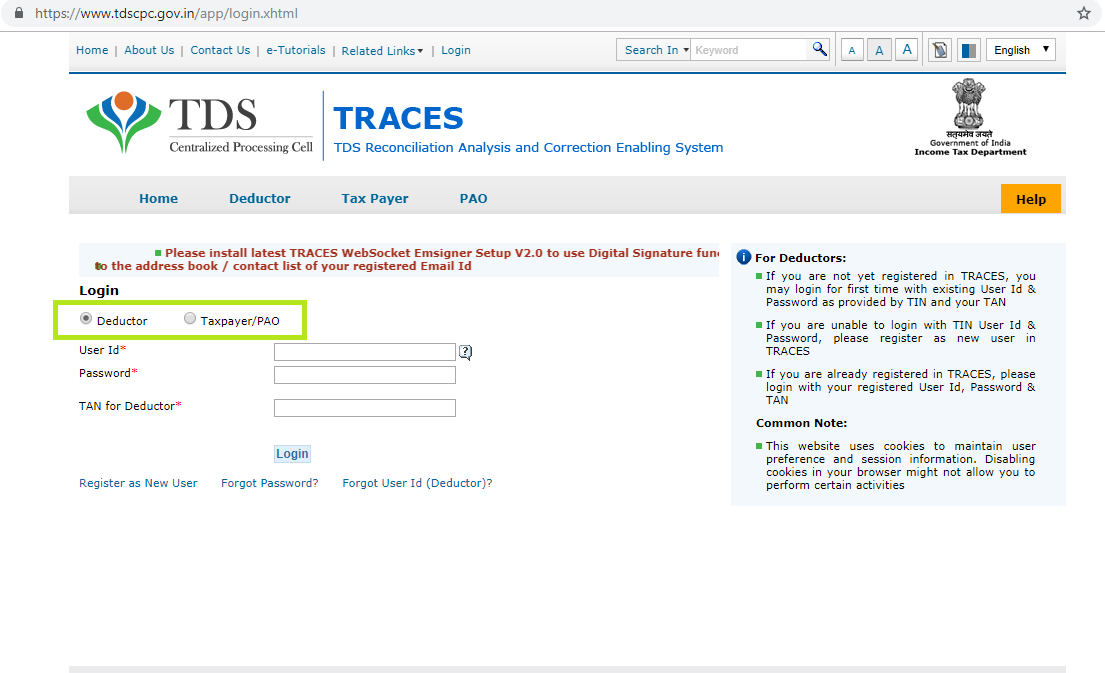Select the Deductor radio button
Screen dimensions: 1105x673
tap(86, 319)
